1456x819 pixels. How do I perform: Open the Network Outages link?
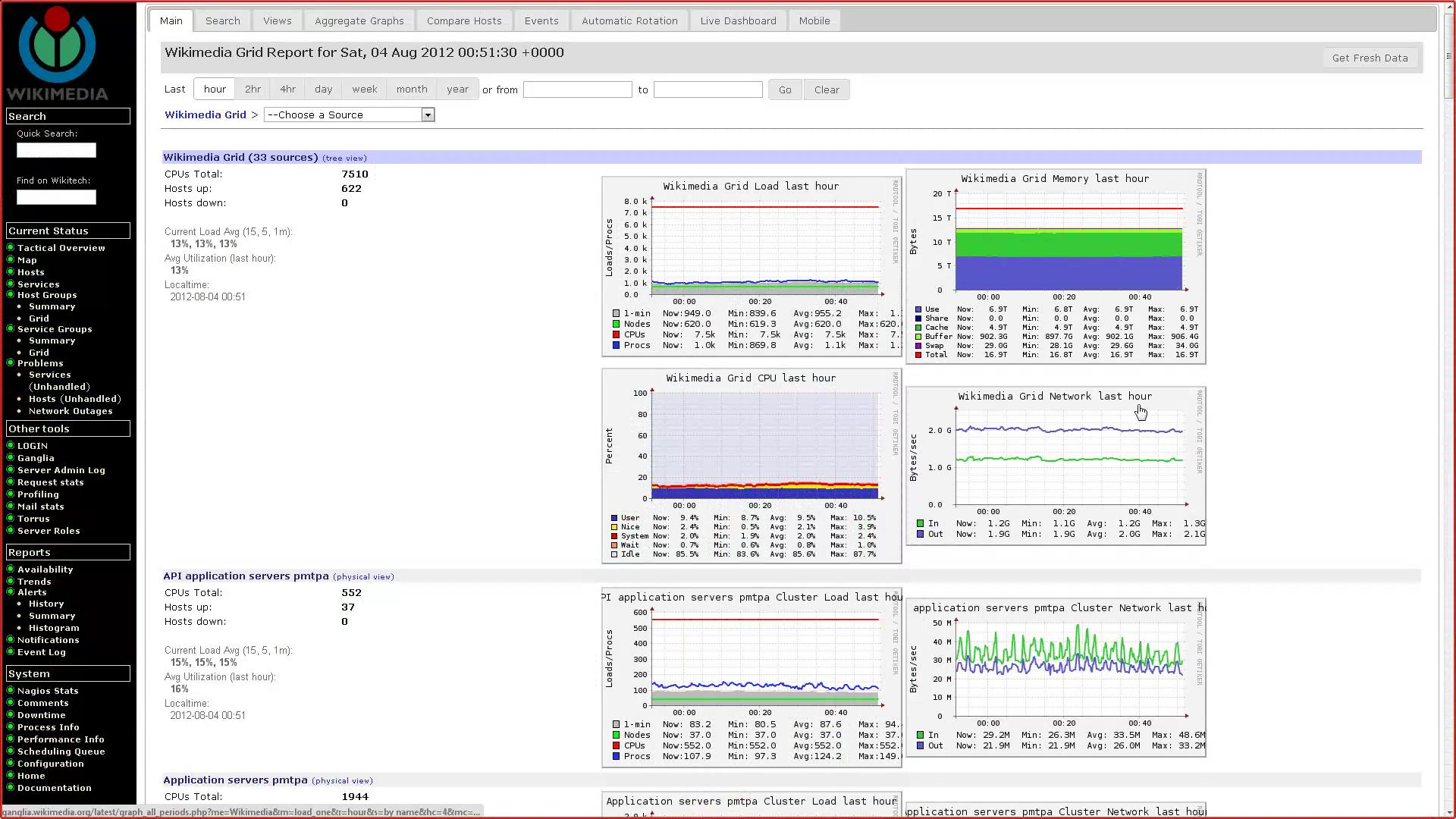coord(71,411)
